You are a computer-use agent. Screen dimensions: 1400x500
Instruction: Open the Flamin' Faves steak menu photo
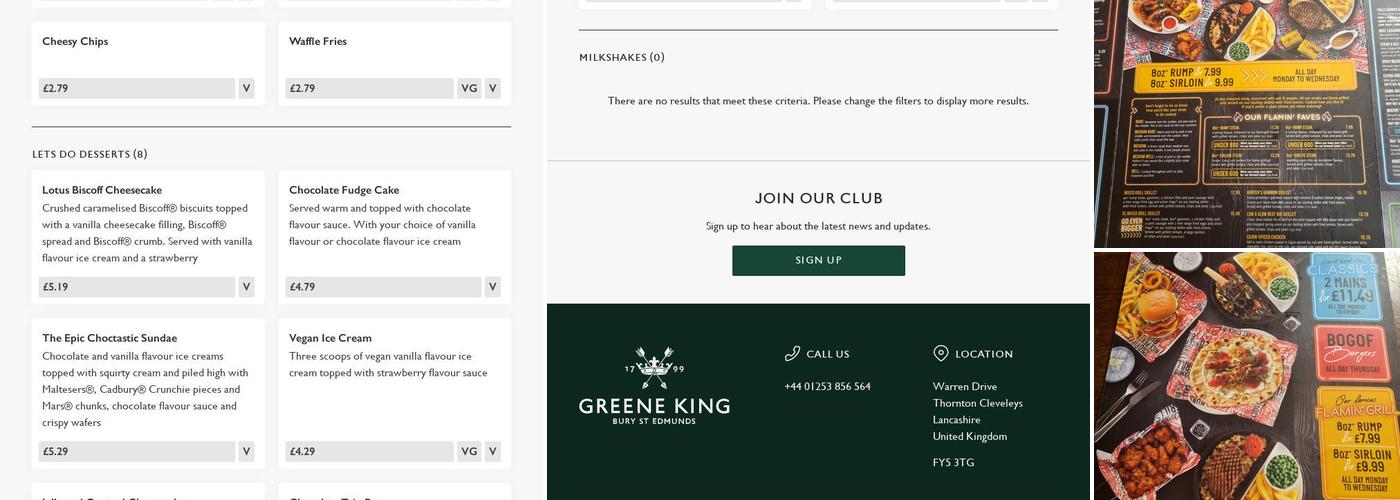1240,124
